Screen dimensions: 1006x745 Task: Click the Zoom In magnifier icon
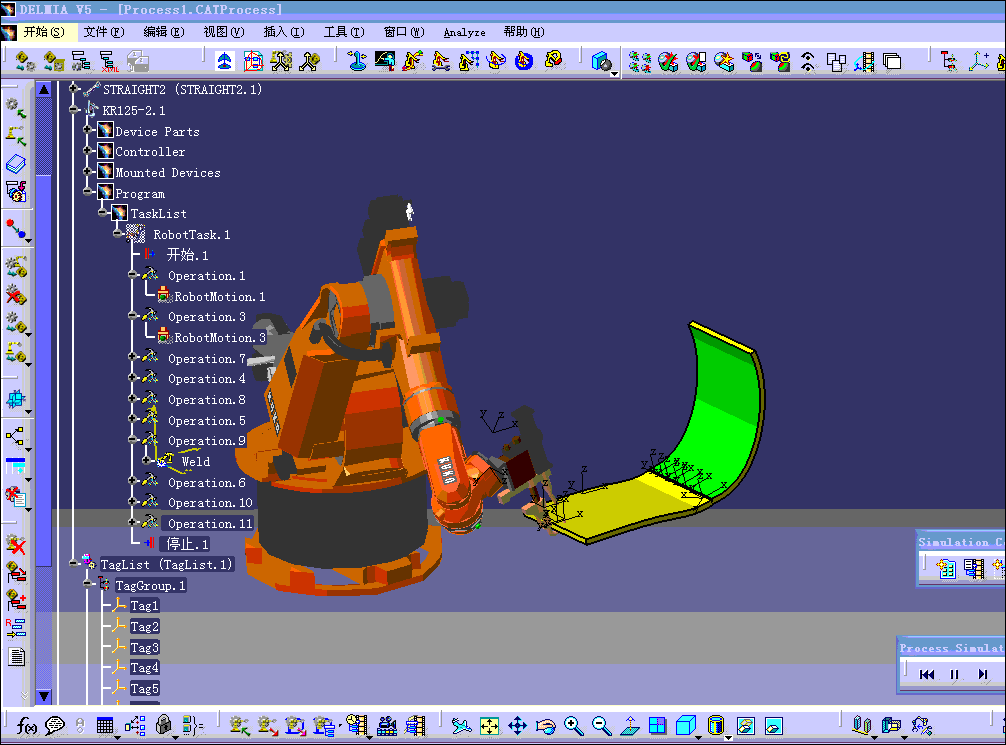click(573, 726)
